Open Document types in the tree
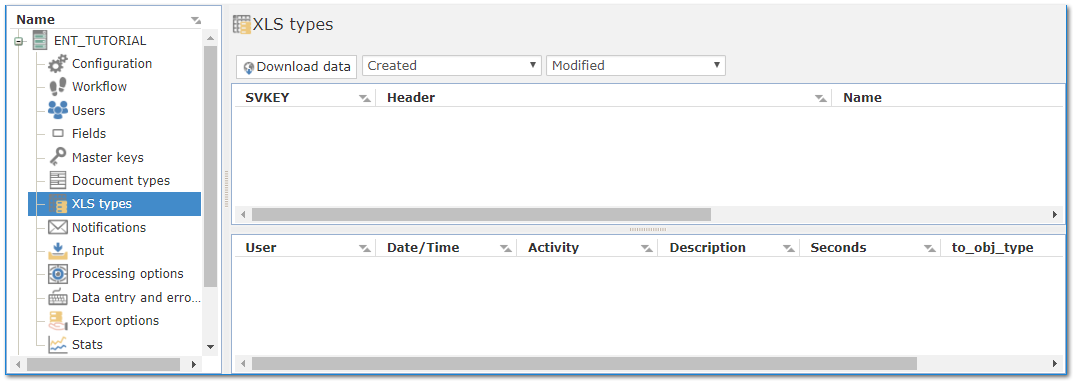 click(x=121, y=181)
